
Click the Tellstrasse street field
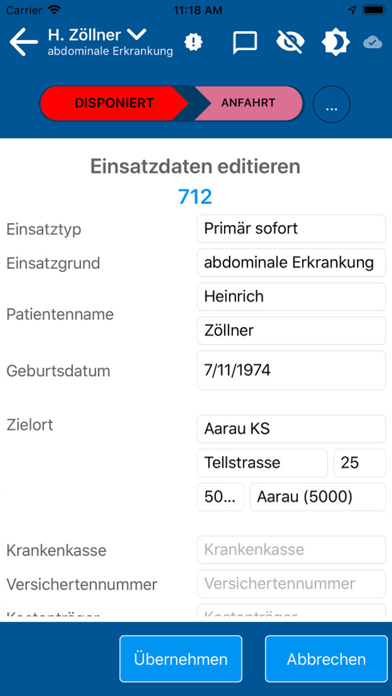pyautogui.click(x=262, y=463)
